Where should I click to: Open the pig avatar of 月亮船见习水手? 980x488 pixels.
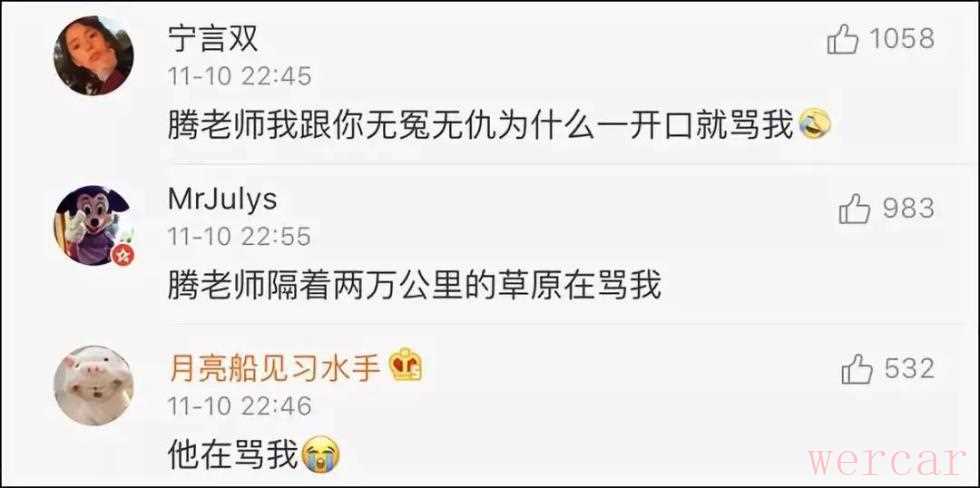point(94,386)
